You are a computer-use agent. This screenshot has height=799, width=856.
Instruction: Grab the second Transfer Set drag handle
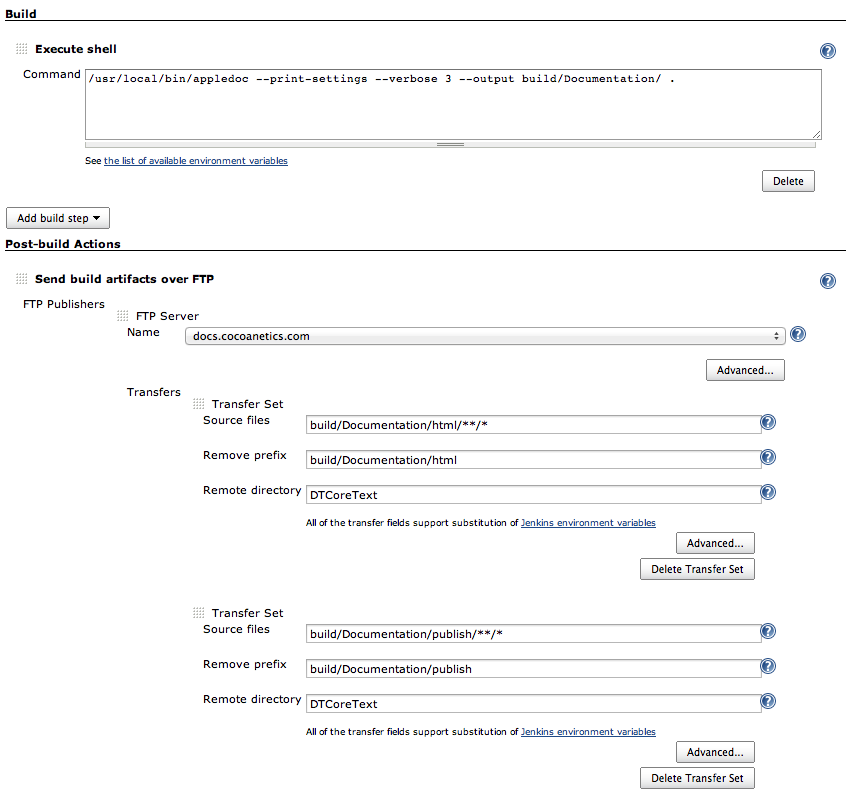click(x=198, y=613)
